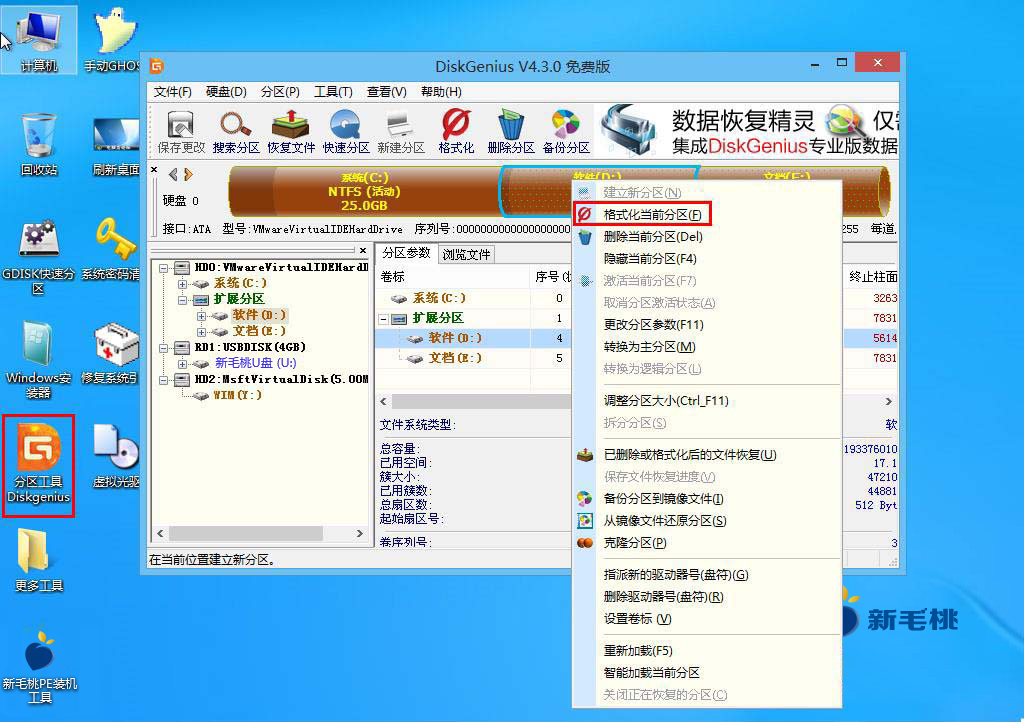The height and width of the screenshot is (722, 1024).
Task: Click the Backup Partition (备份分区) toolbar icon
Action: coord(566,133)
